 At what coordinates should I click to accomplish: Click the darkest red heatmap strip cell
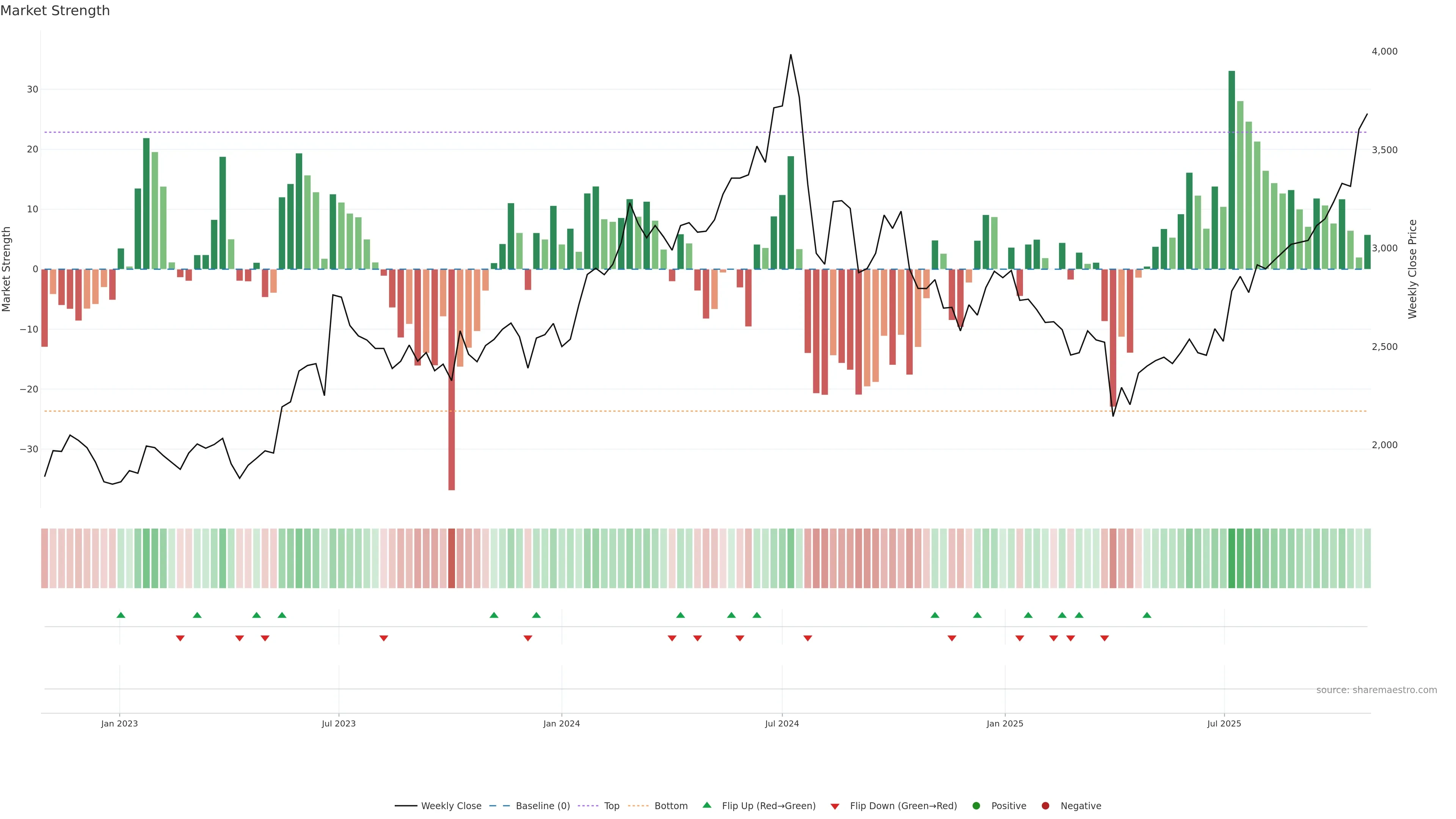coord(452,558)
